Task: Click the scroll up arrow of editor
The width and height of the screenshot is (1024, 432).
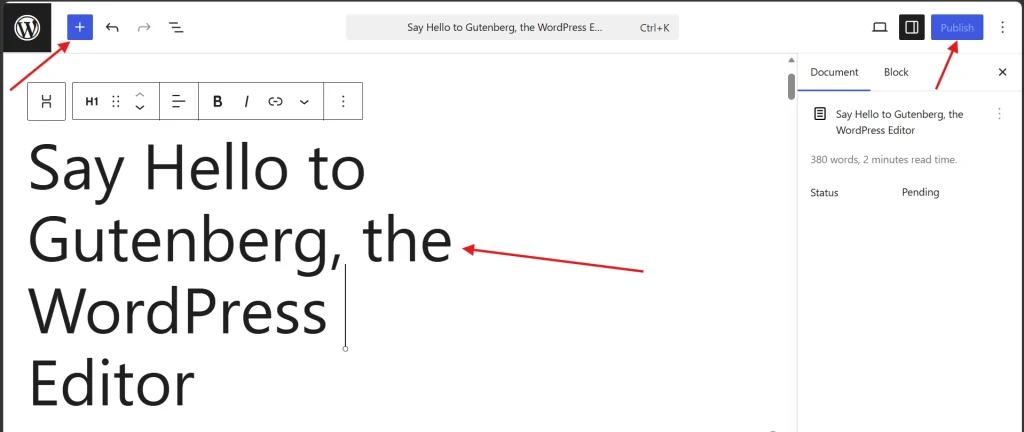Action: pos(792,62)
